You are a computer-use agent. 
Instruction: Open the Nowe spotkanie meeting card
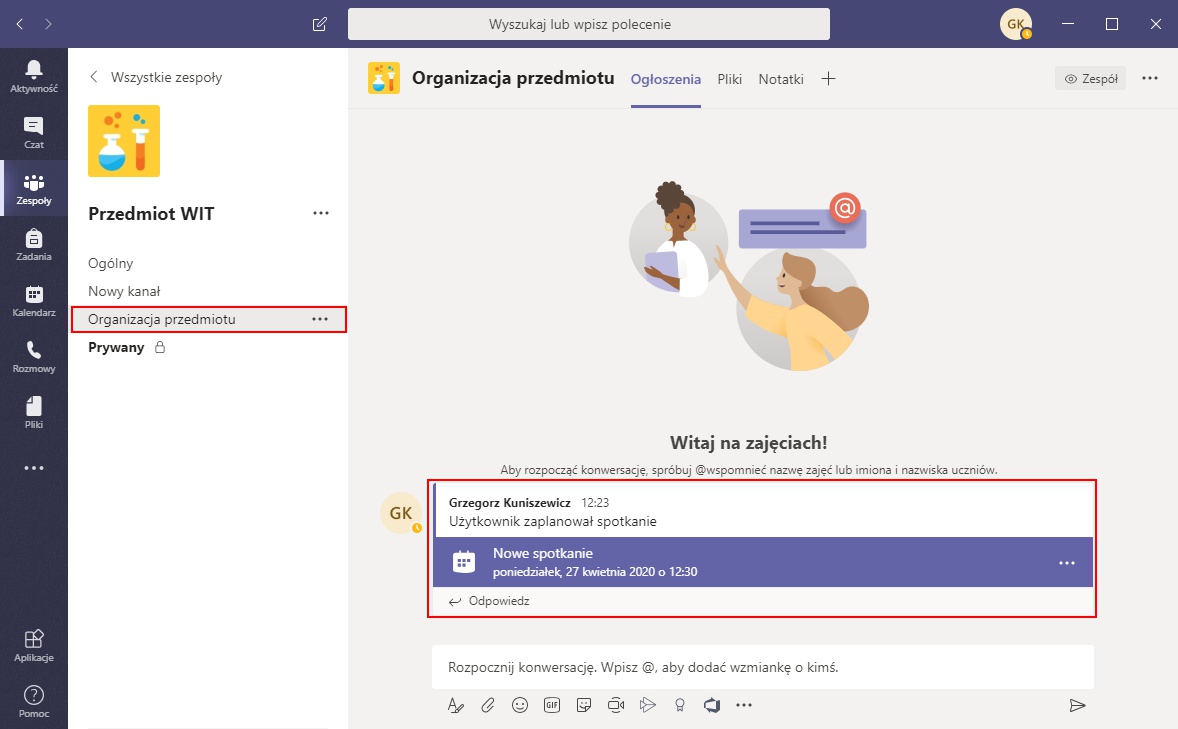coord(763,562)
